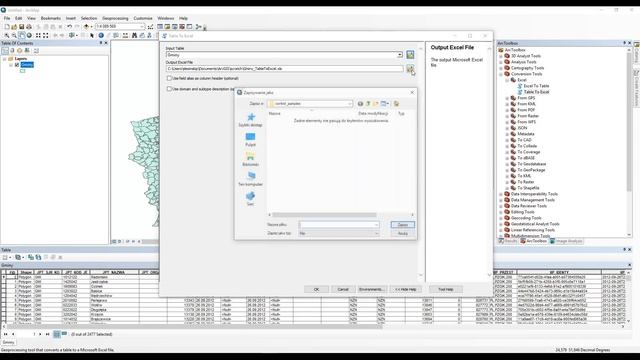The height and width of the screenshot is (360, 640).
Task: Click the Undo arrow in the toolbar
Action: click(69, 27)
